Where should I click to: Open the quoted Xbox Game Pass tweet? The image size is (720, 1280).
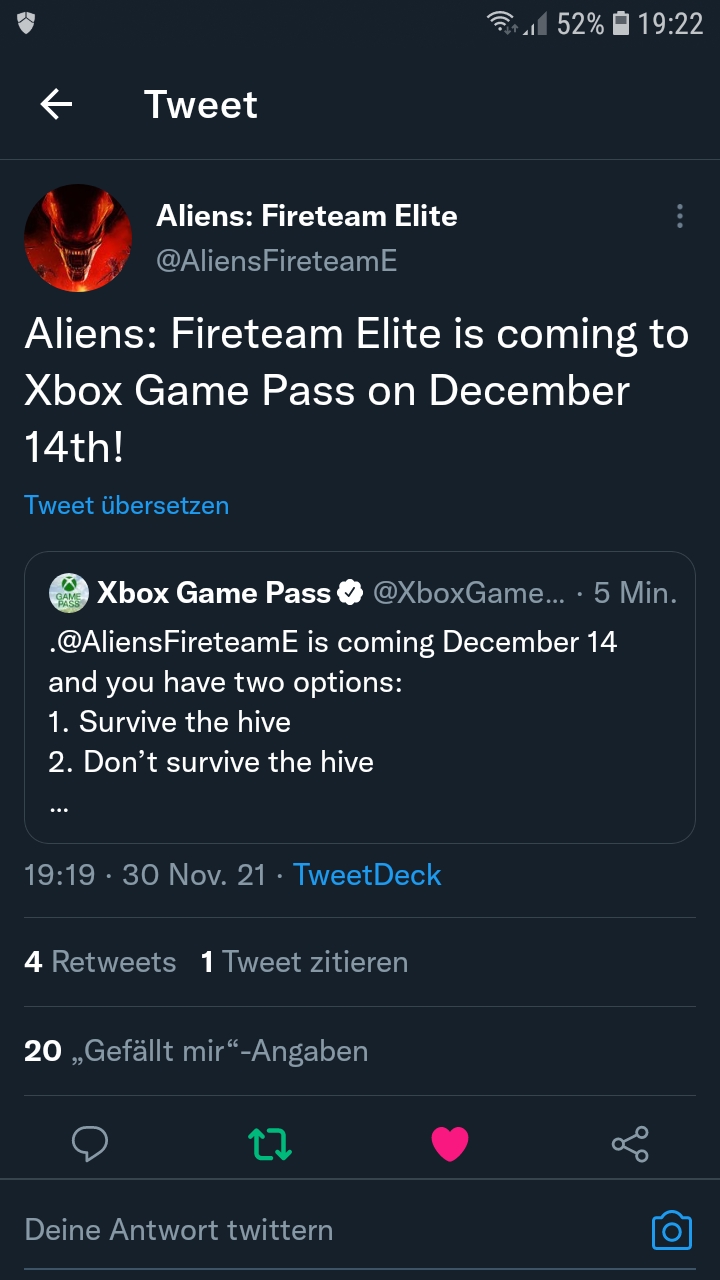click(x=360, y=698)
